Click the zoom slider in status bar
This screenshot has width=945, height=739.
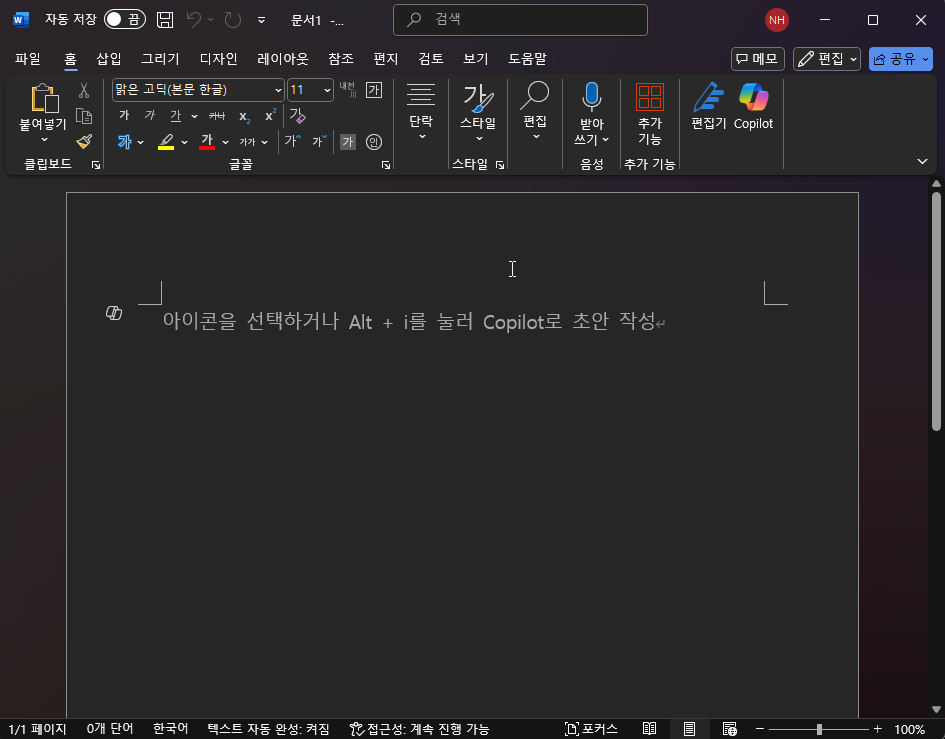[818, 729]
